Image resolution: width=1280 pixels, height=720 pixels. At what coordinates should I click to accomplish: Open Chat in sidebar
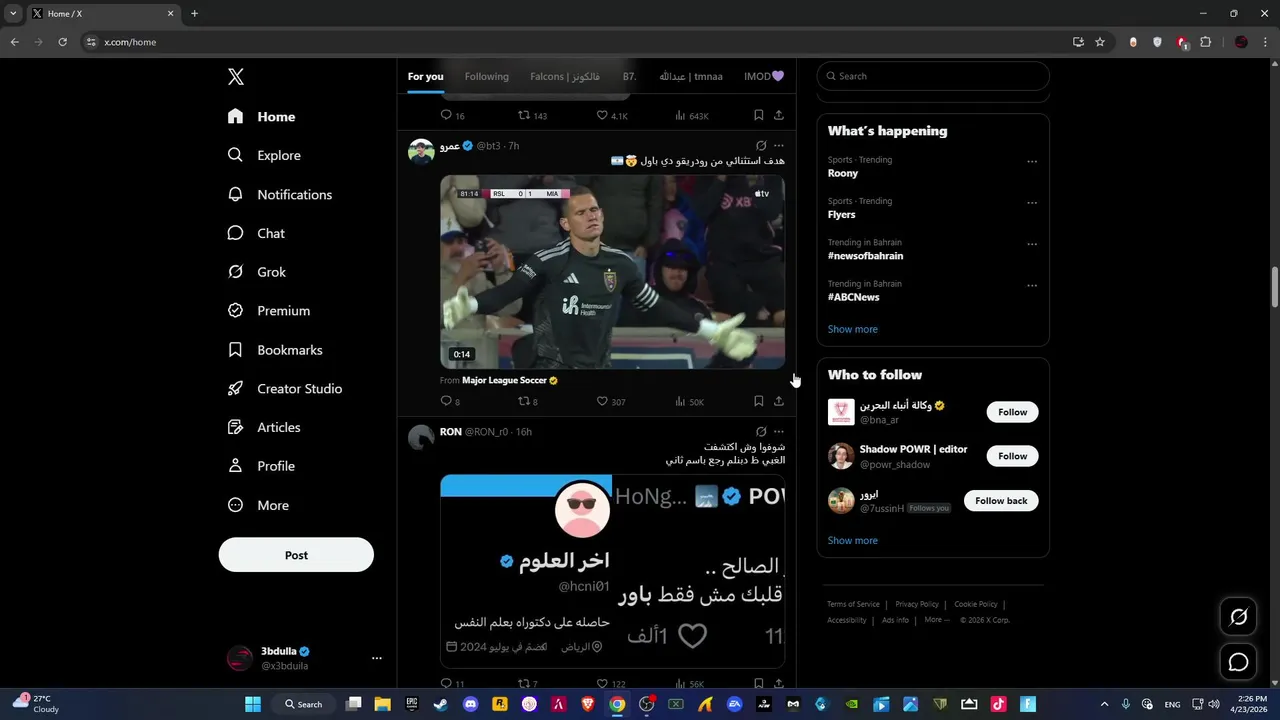pyautogui.click(x=256, y=234)
